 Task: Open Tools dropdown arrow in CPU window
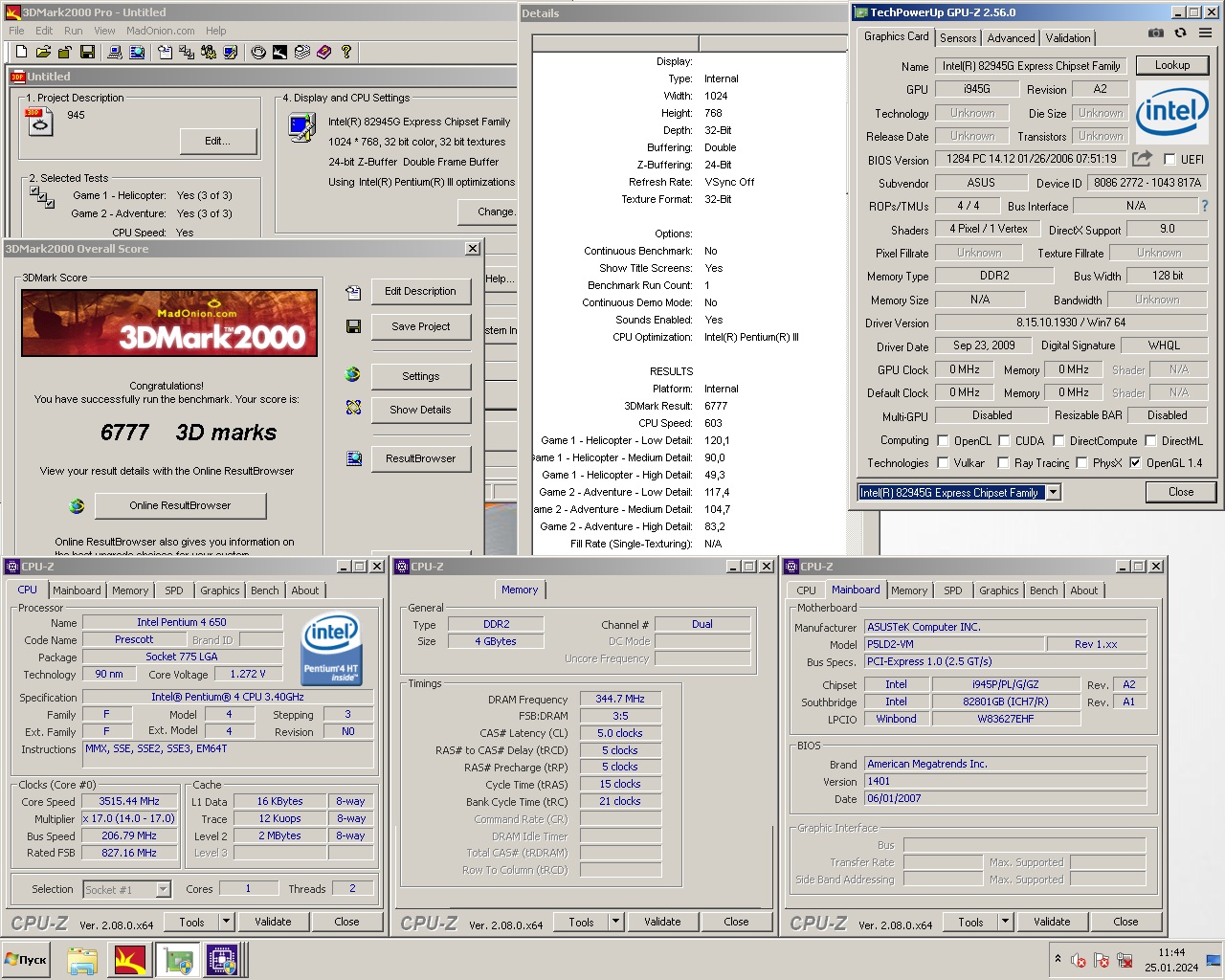226,922
